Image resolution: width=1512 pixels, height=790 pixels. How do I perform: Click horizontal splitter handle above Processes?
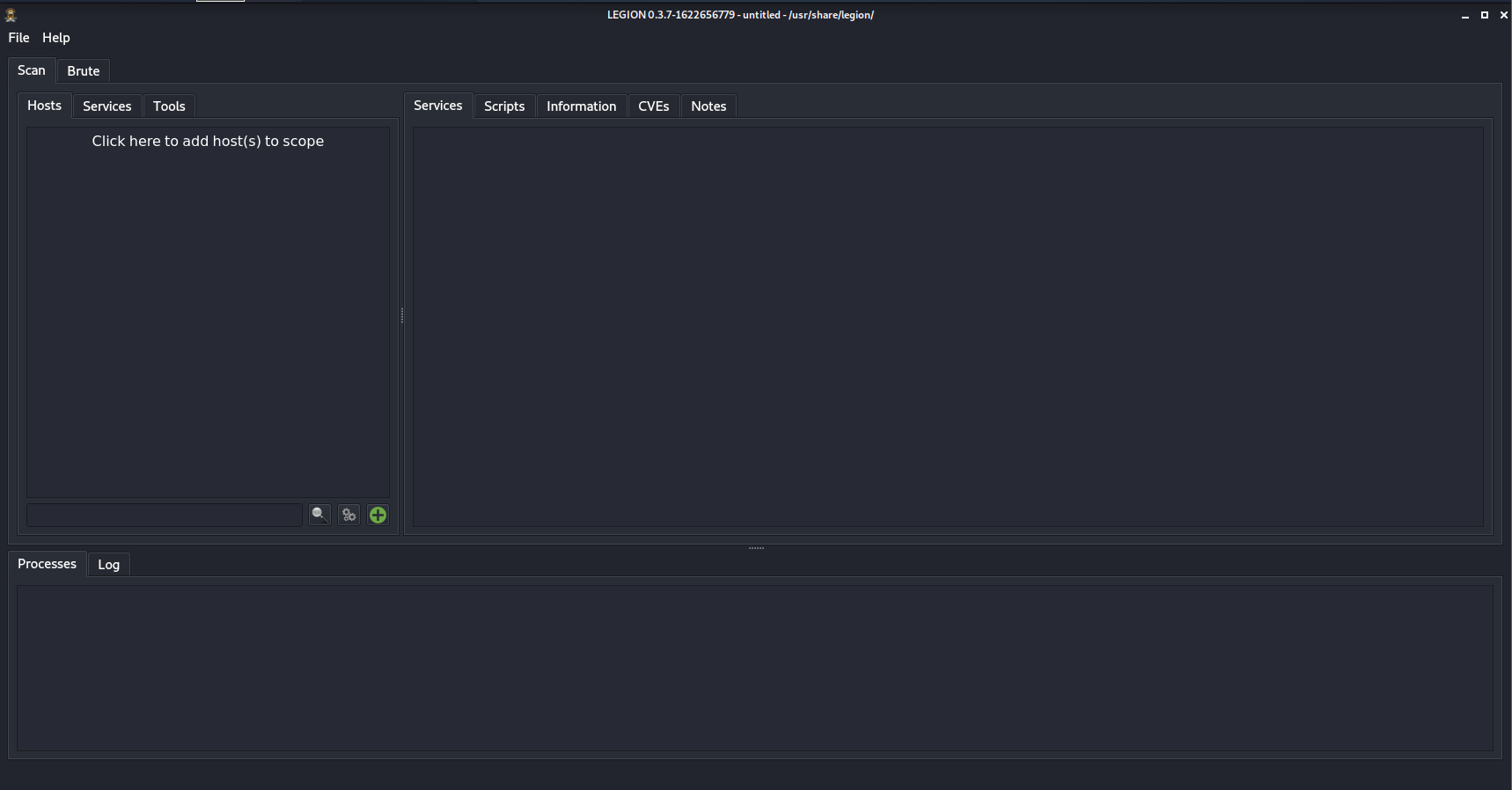756,548
